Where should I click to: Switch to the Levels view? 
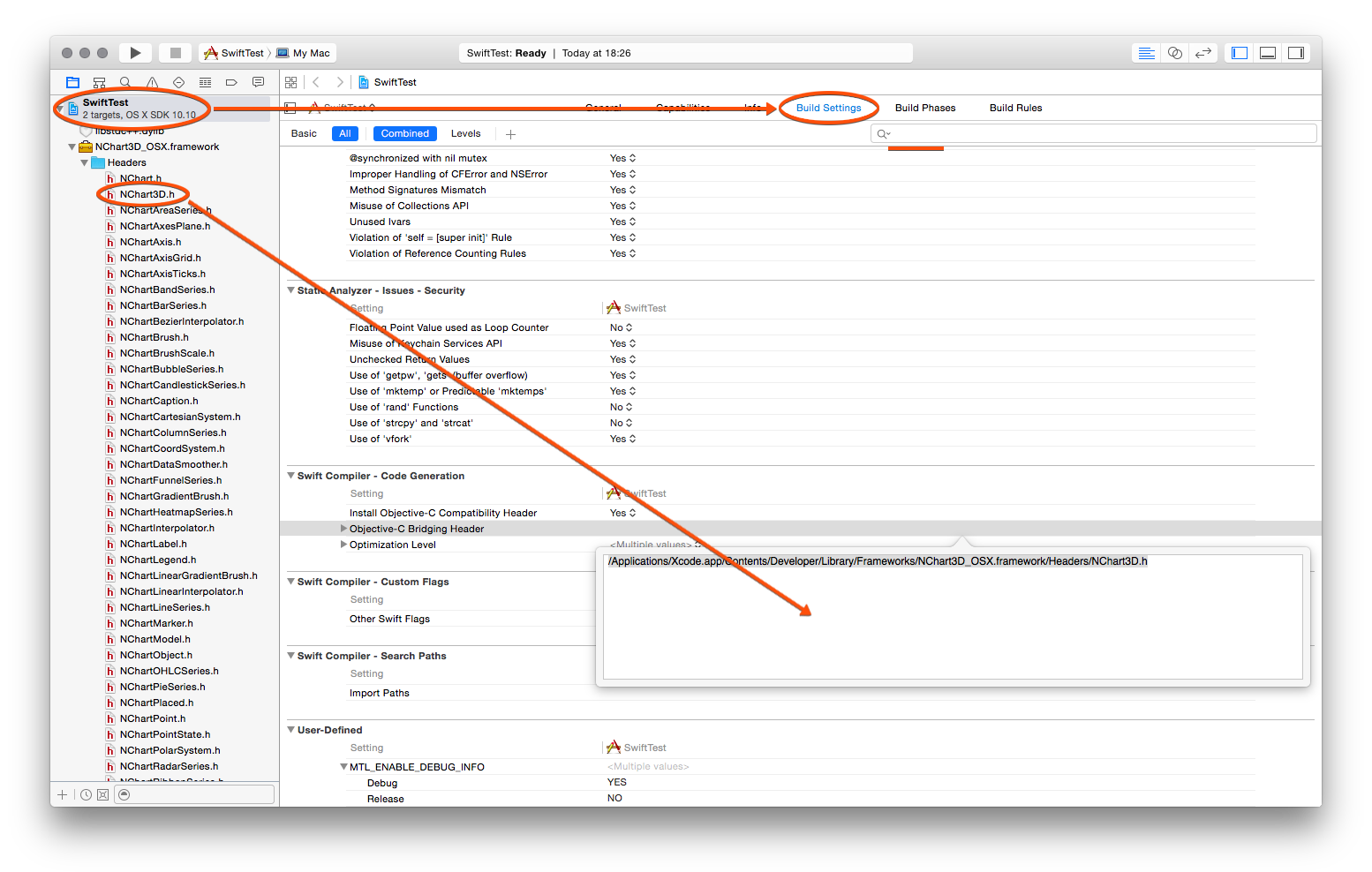465,134
